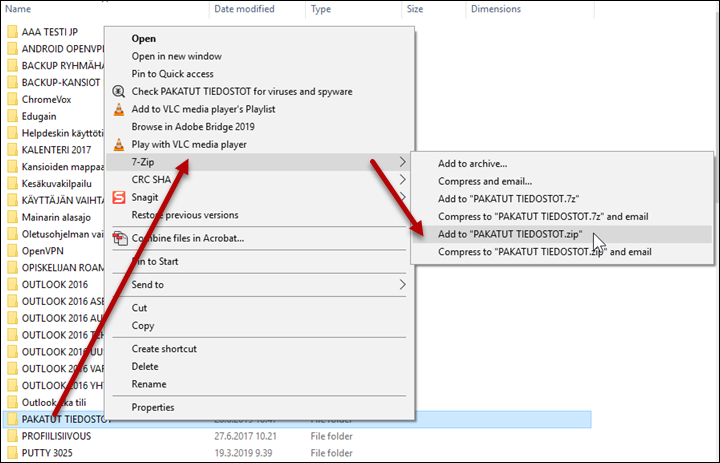Select the OUTLOOK 2016 folder icon
This screenshot has width=720, height=463.
coord(12,285)
